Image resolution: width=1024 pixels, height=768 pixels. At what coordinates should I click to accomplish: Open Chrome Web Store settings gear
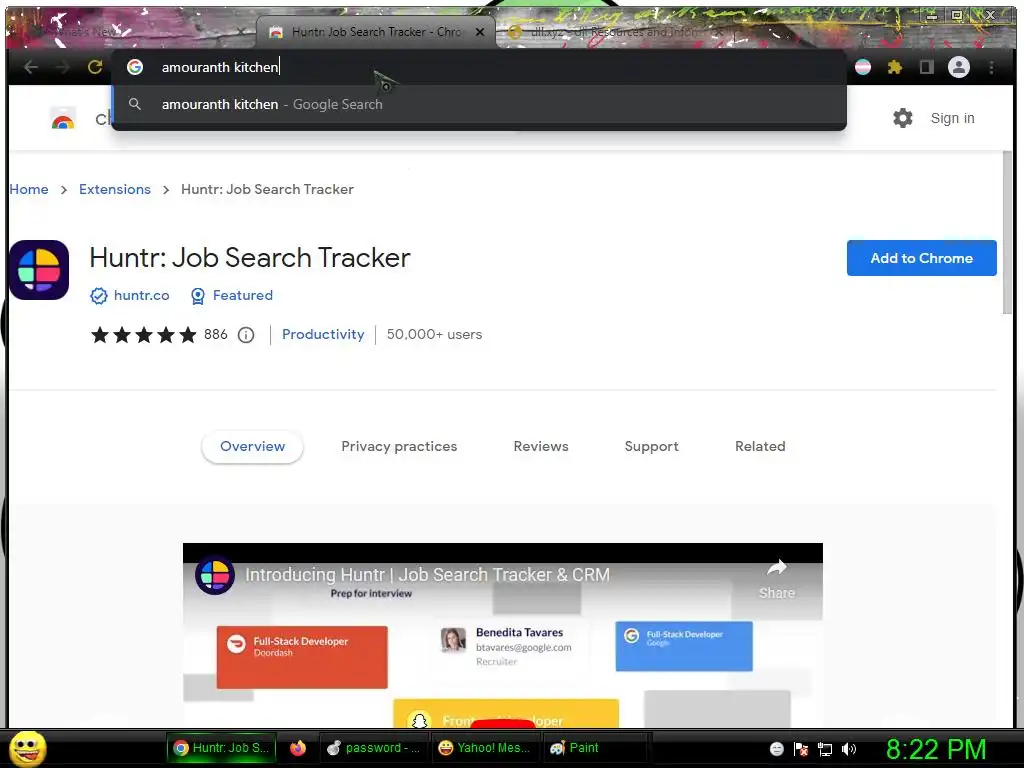point(903,118)
